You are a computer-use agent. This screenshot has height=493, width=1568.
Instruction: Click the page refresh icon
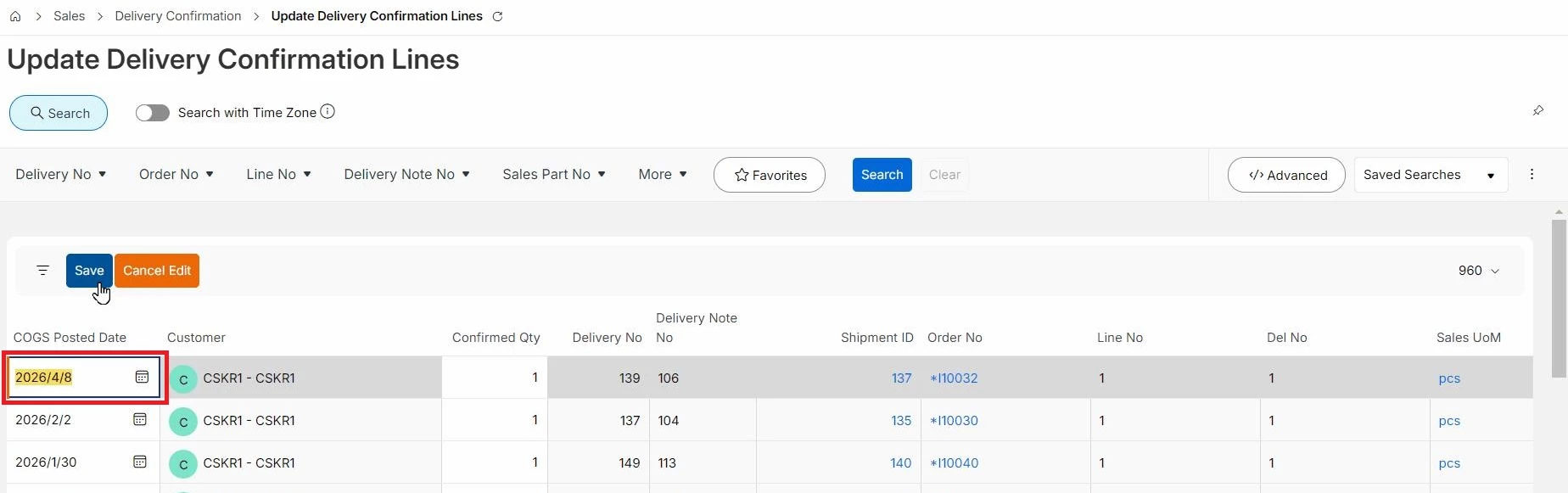pyautogui.click(x=498, y=16)
